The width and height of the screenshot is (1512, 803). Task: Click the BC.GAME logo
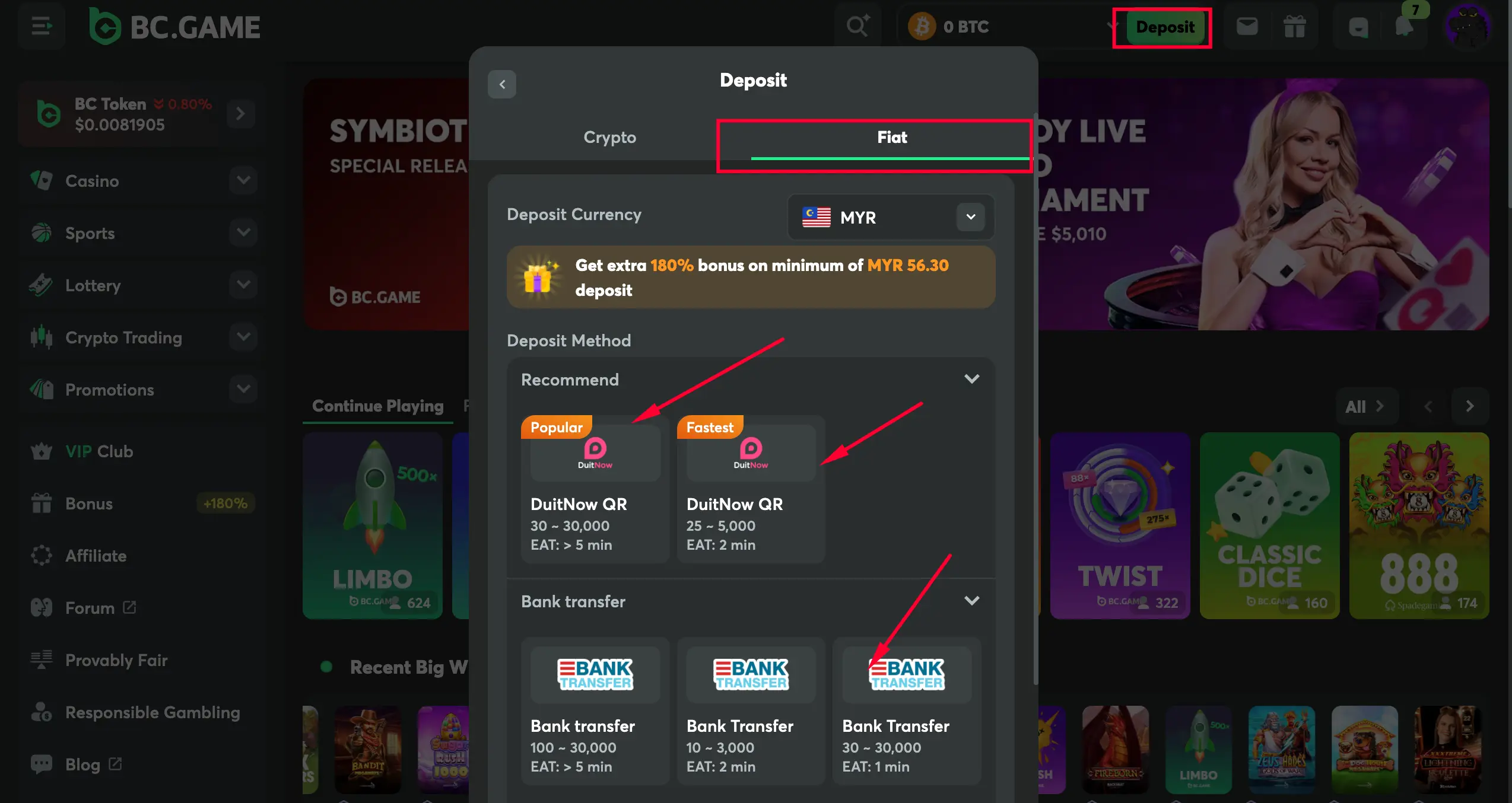tap(174, 27)
